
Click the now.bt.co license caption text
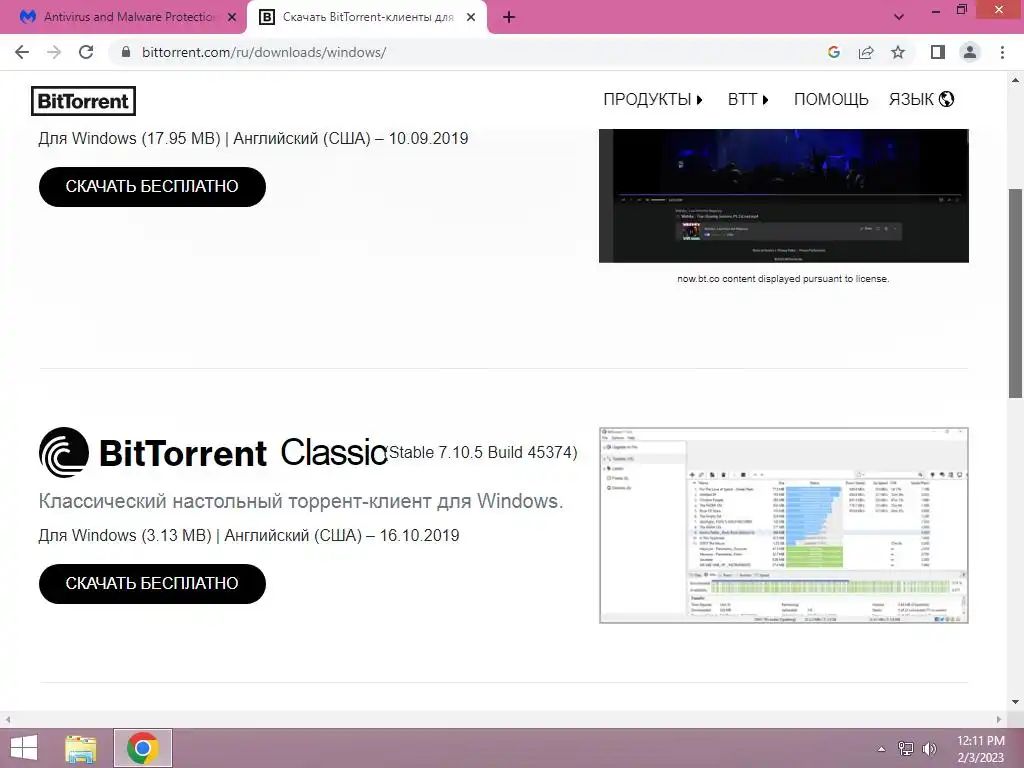(783, 279)
